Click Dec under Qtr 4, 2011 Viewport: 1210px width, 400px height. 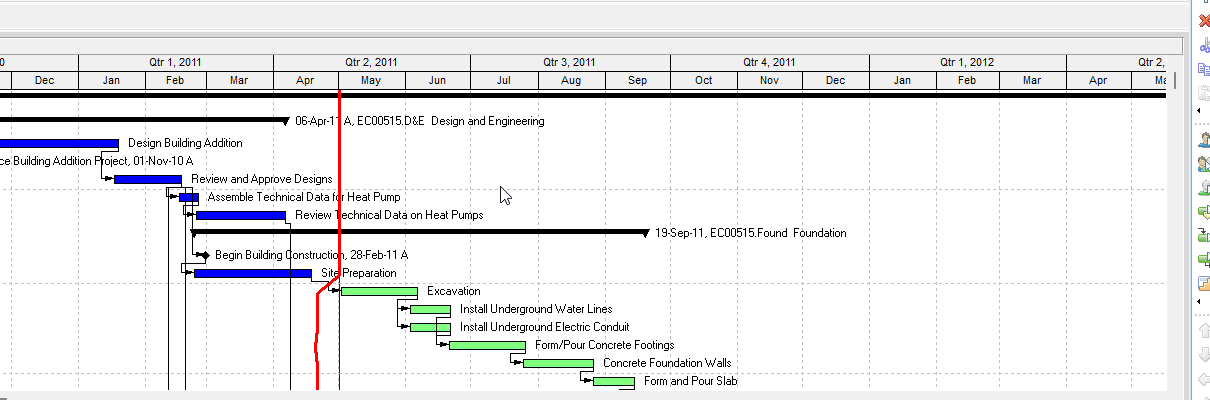(836, 80)
